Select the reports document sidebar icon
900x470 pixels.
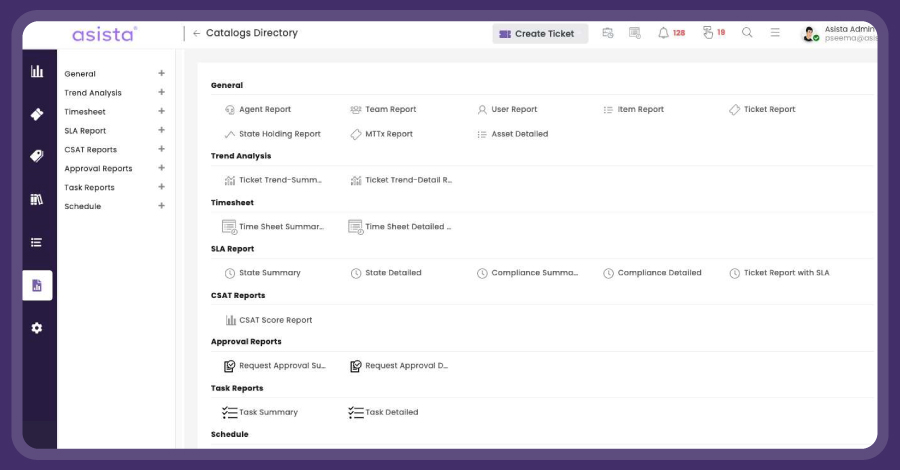pos(37,285)
